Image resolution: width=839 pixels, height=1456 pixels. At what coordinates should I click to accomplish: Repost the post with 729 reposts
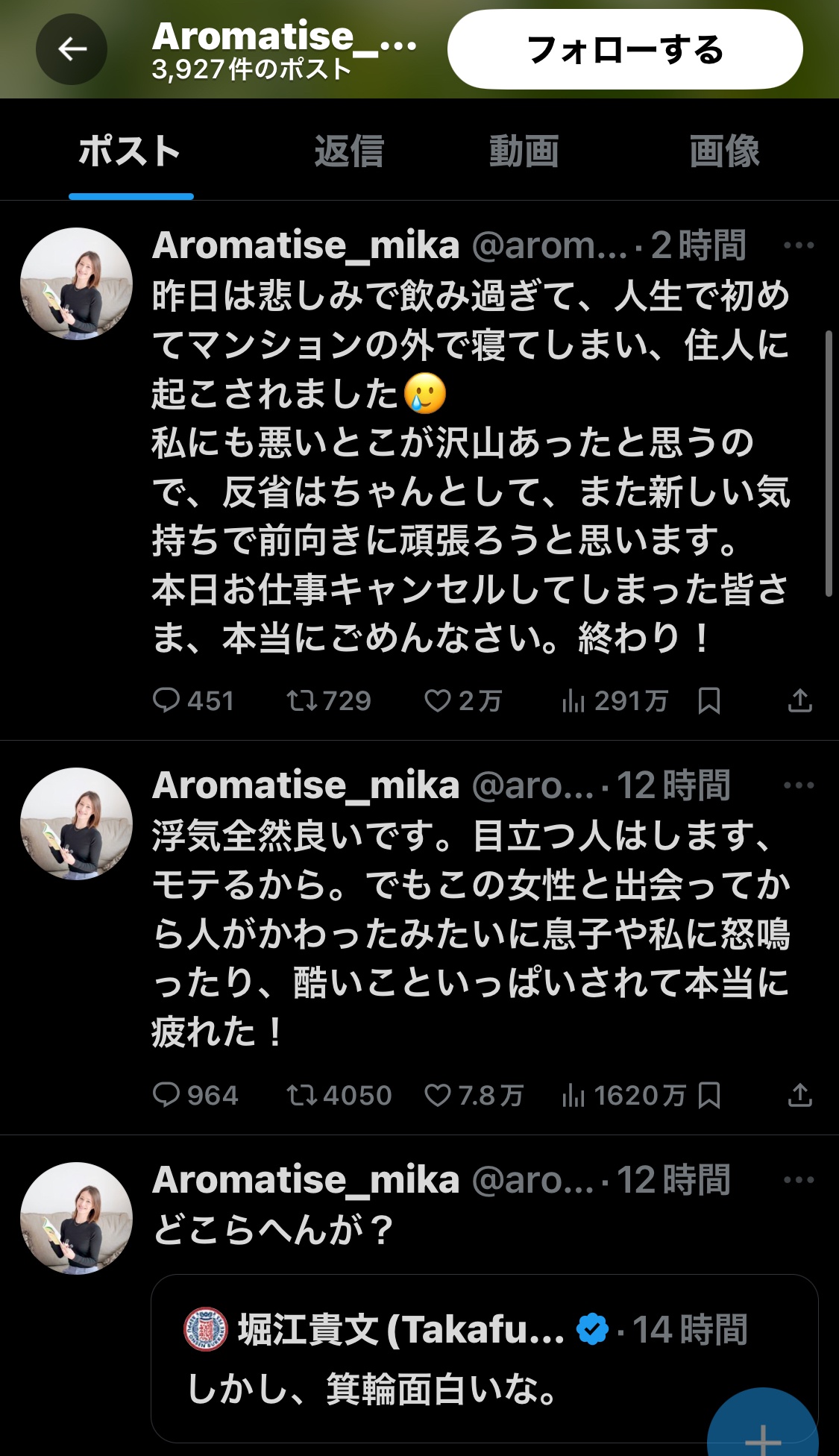pos(302,700)
